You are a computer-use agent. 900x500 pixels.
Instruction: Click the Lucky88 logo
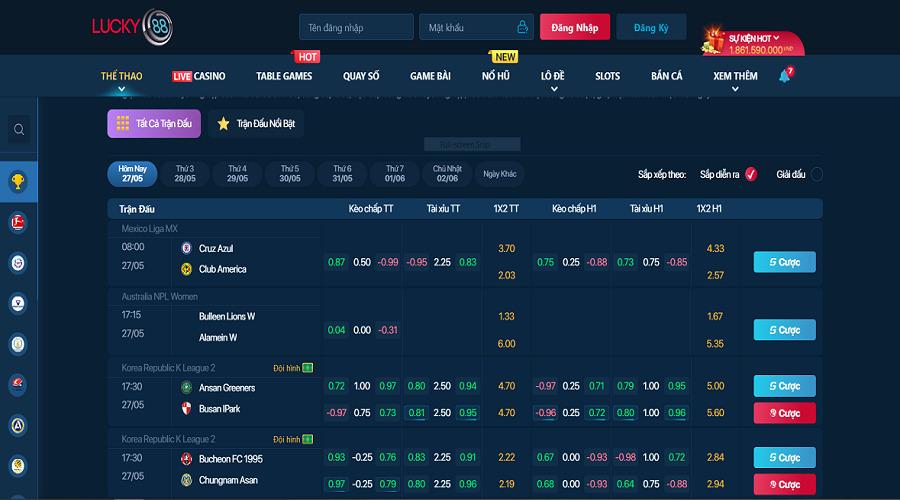click(132, 26)
